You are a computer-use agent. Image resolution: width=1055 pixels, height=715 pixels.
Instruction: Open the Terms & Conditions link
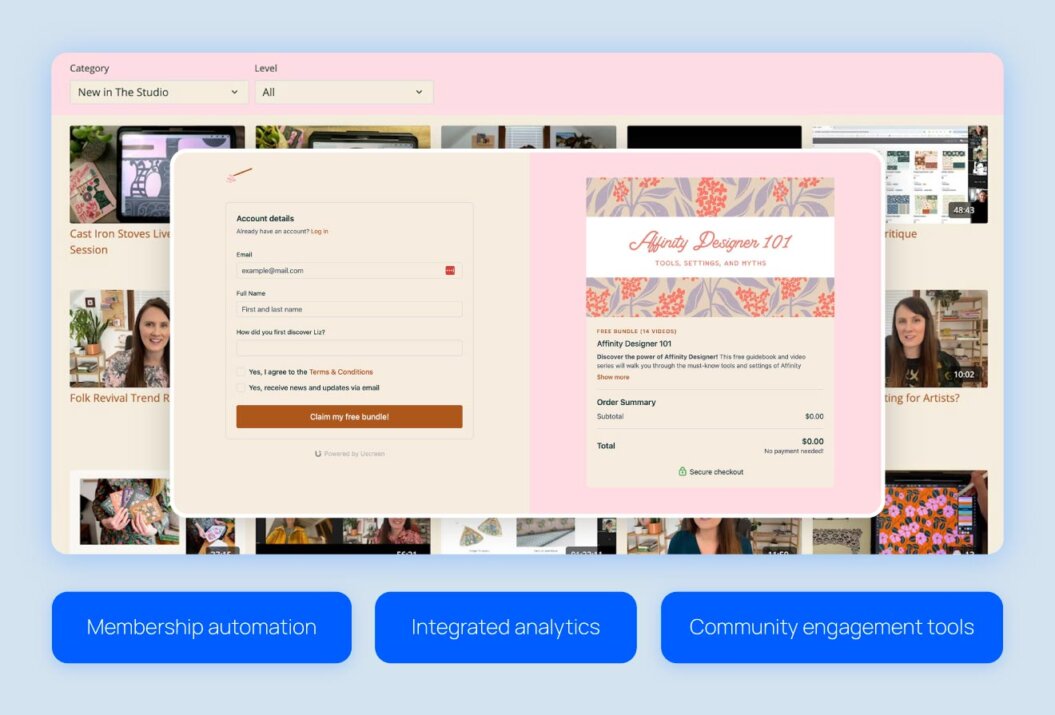tap(342, 372)
